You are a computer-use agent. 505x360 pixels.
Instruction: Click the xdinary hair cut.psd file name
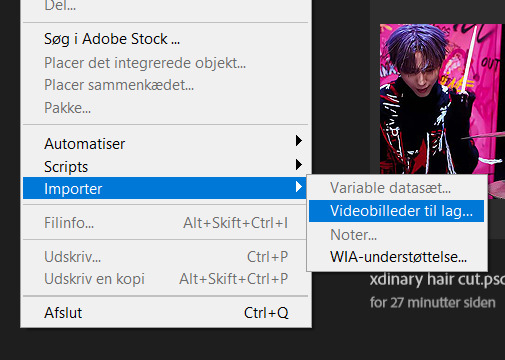(437, 279)
